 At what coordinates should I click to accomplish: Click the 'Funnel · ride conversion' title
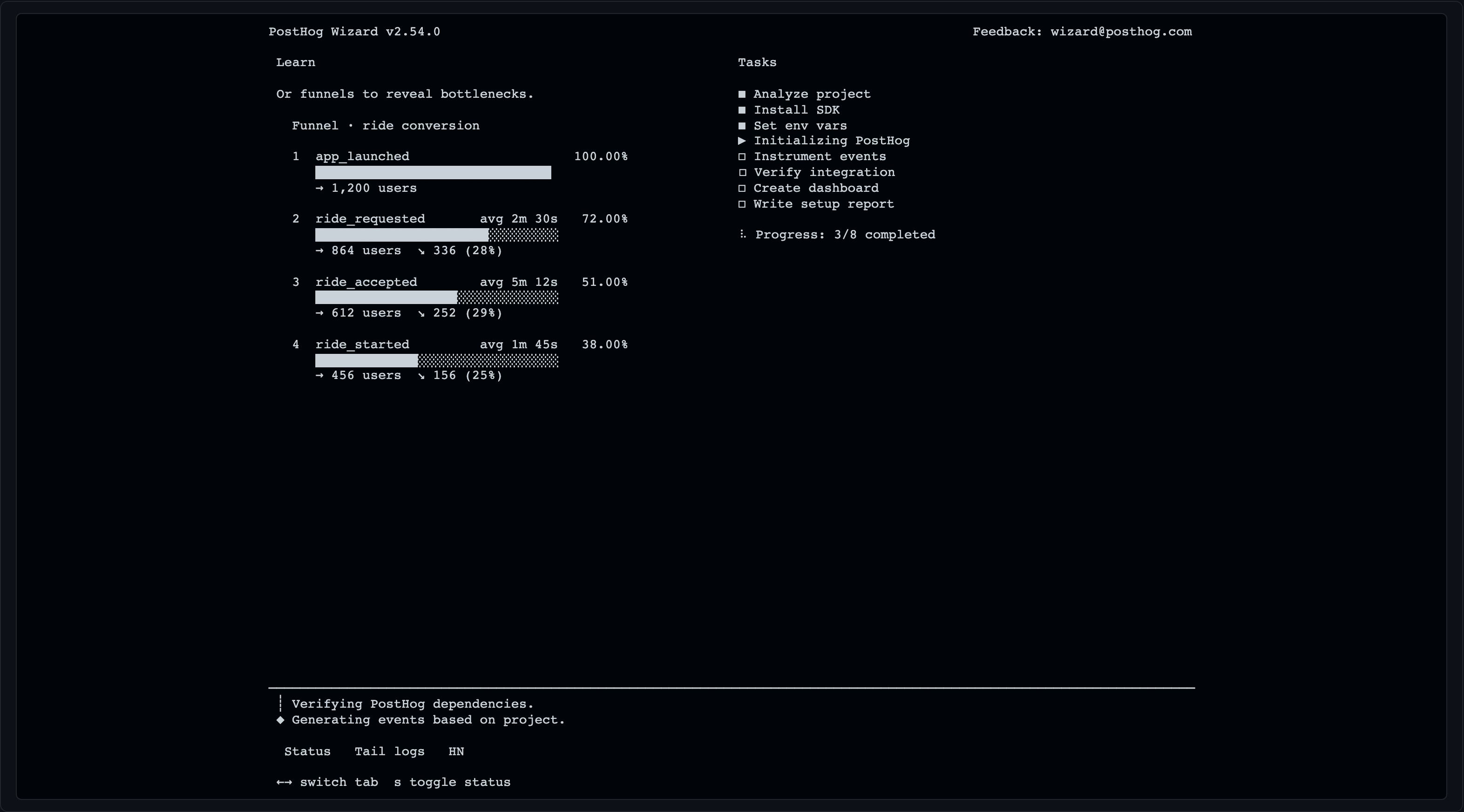(385, 126)
